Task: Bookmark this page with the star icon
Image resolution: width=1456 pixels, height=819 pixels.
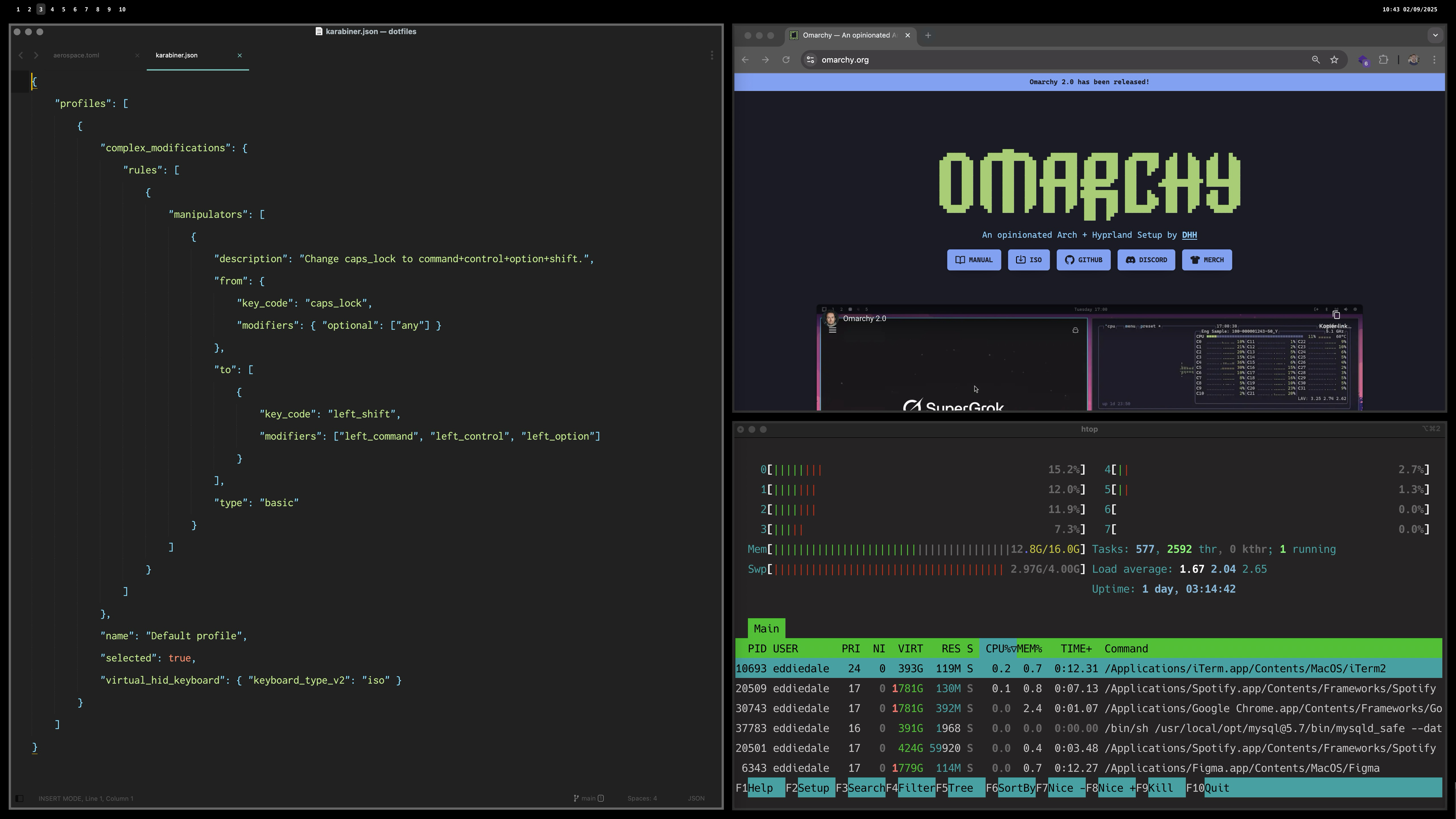Action: tap(1335, 60)
